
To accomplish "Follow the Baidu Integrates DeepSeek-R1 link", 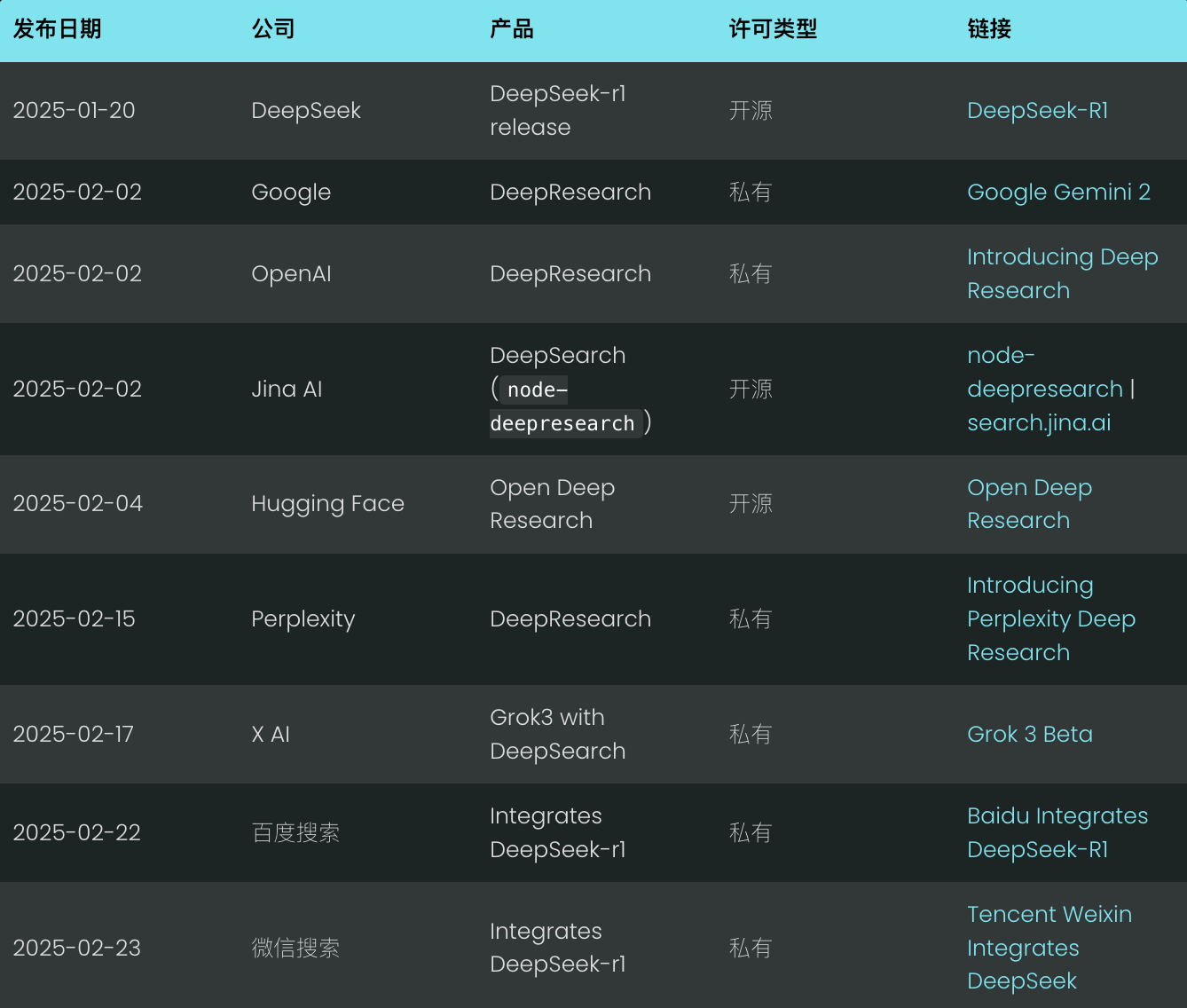I will pos(1057,832).
